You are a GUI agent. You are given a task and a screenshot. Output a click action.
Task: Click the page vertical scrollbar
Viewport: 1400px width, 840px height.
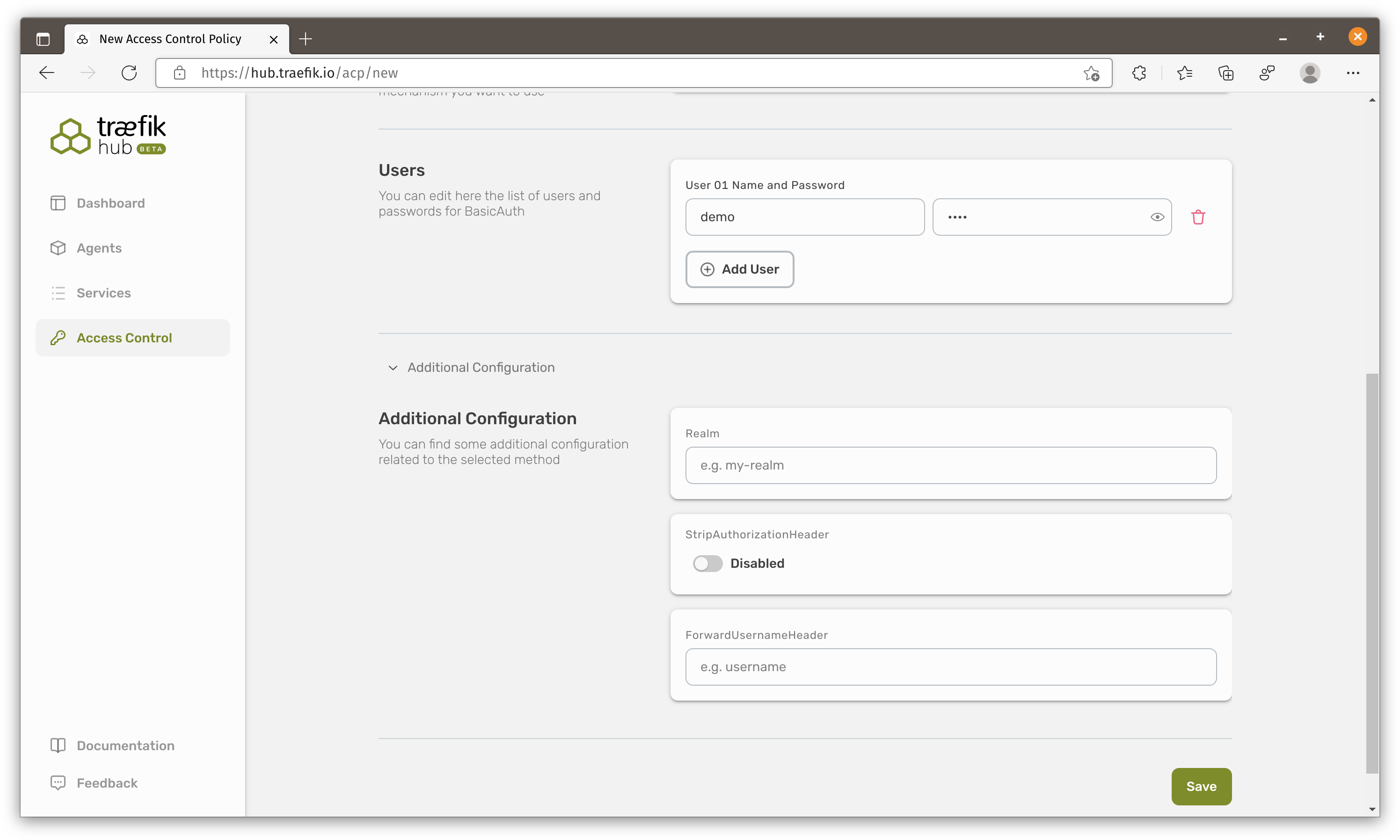pos(1372,572)
